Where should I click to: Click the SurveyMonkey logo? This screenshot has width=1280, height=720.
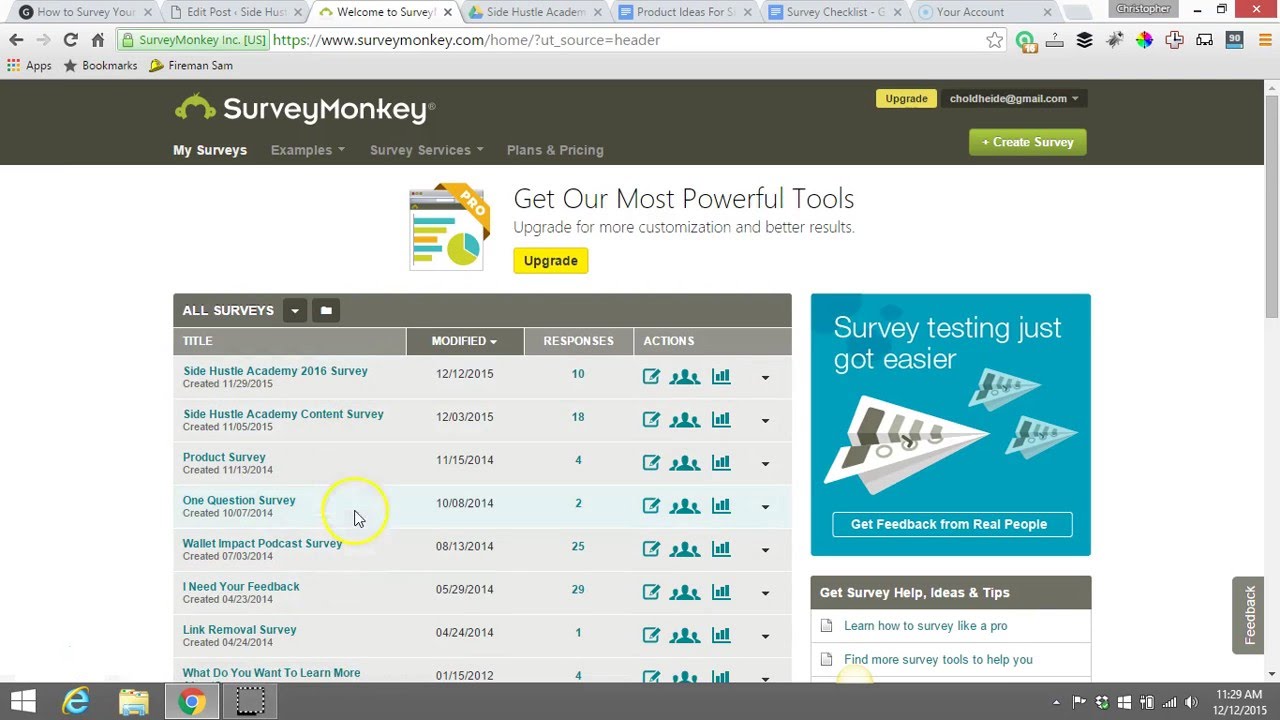(305, 108)
